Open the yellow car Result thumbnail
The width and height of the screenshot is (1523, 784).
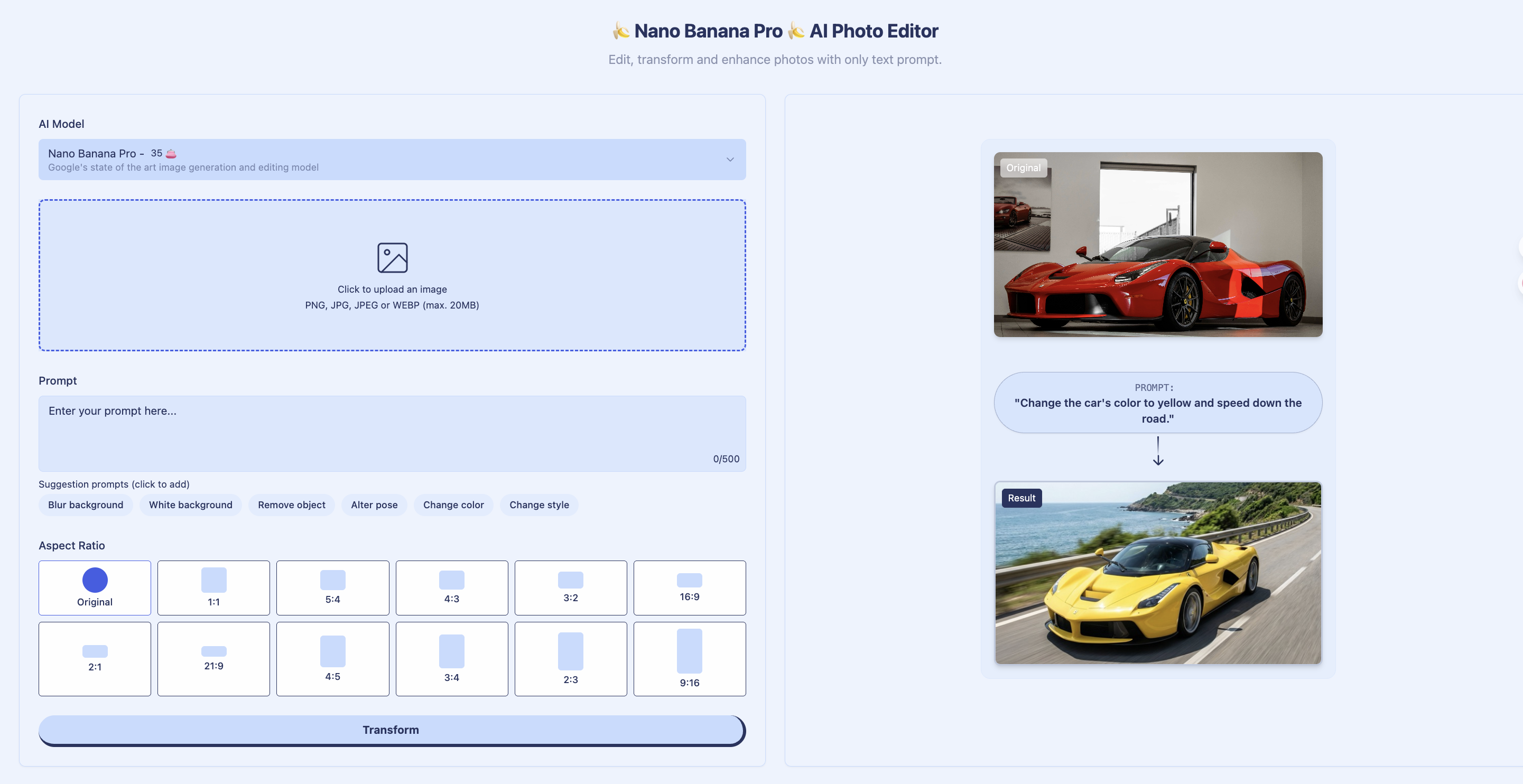tap(1158, 572)
